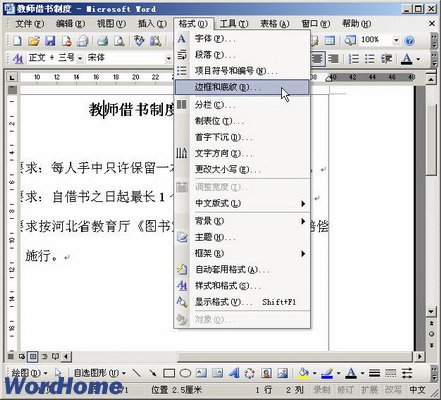Toggle align right paragraph button
The image size is (441, 400).
[x=333, y=59]
